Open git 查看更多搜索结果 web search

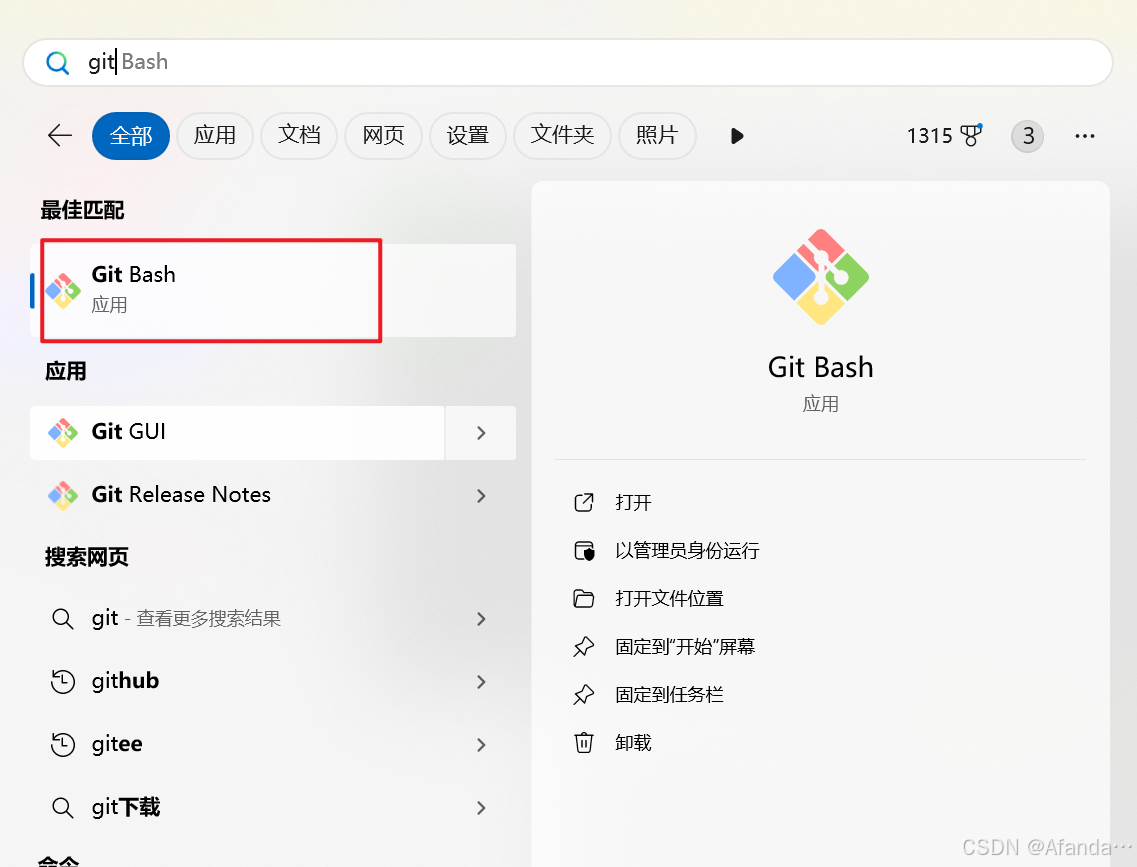pos(237,619)
